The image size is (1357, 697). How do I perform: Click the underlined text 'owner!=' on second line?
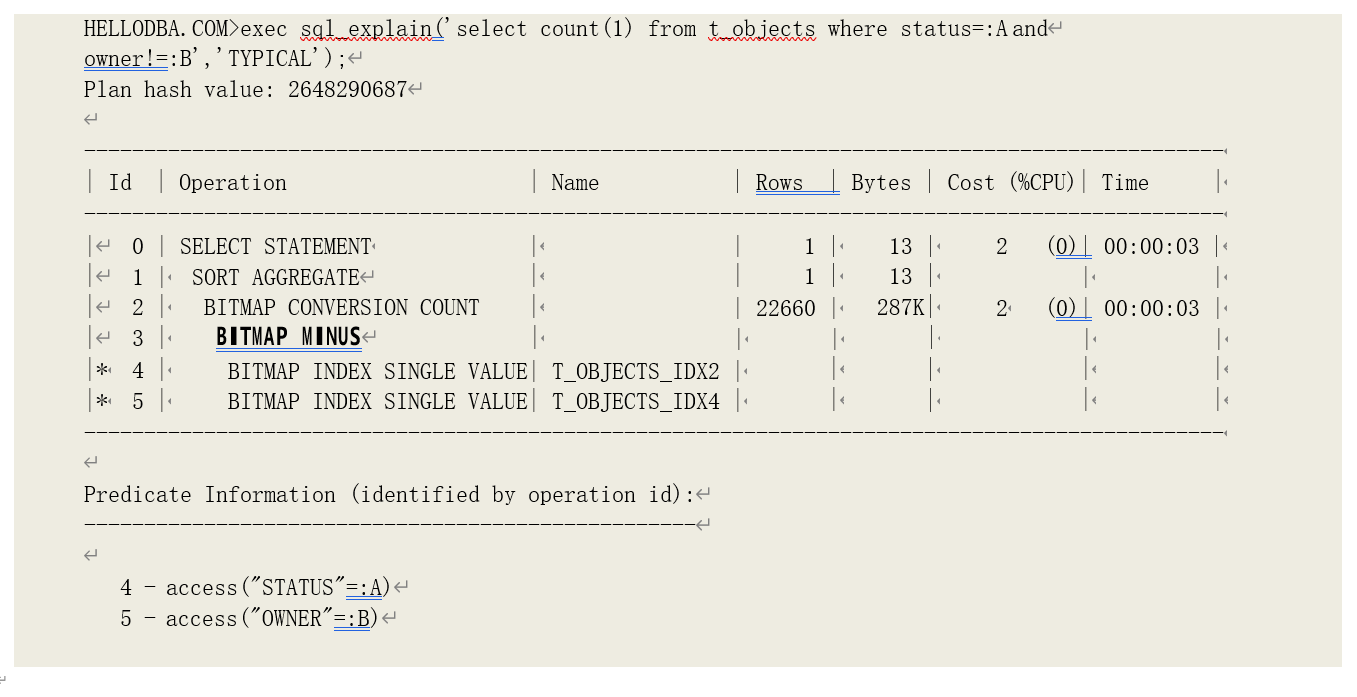[x=125, y=59]
